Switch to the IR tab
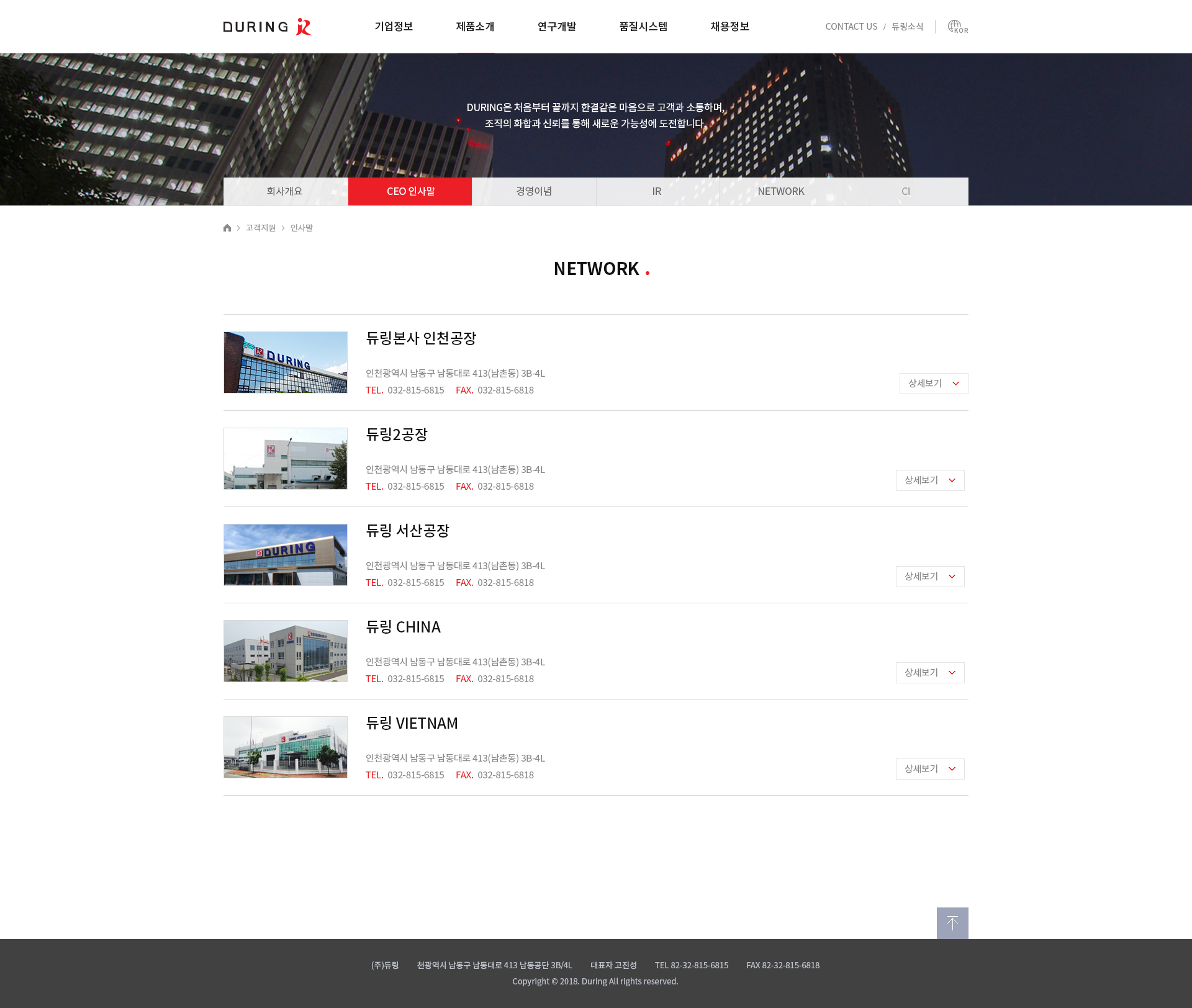Viewport: 1192px width, 1008px height. click(x=658, y=192)
